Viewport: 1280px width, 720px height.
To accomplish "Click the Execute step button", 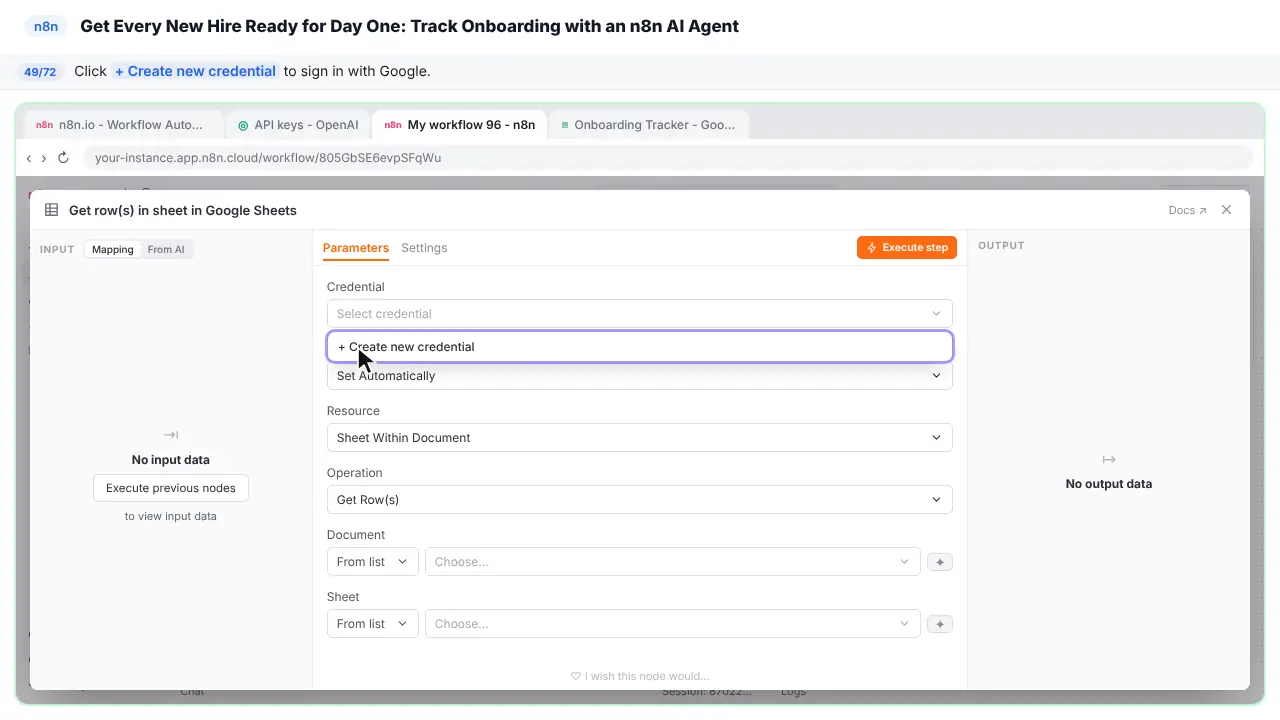I will click(907, 247).
